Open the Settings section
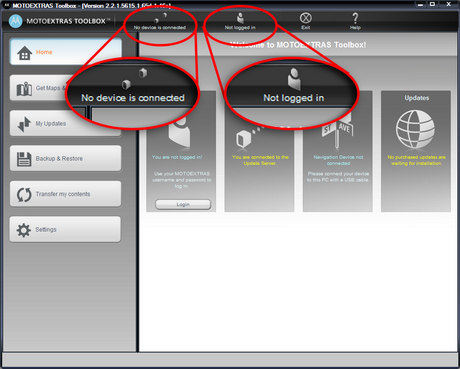Image resolution: width=460 pixels, height=369 pixels. click(x=66, y=229)
